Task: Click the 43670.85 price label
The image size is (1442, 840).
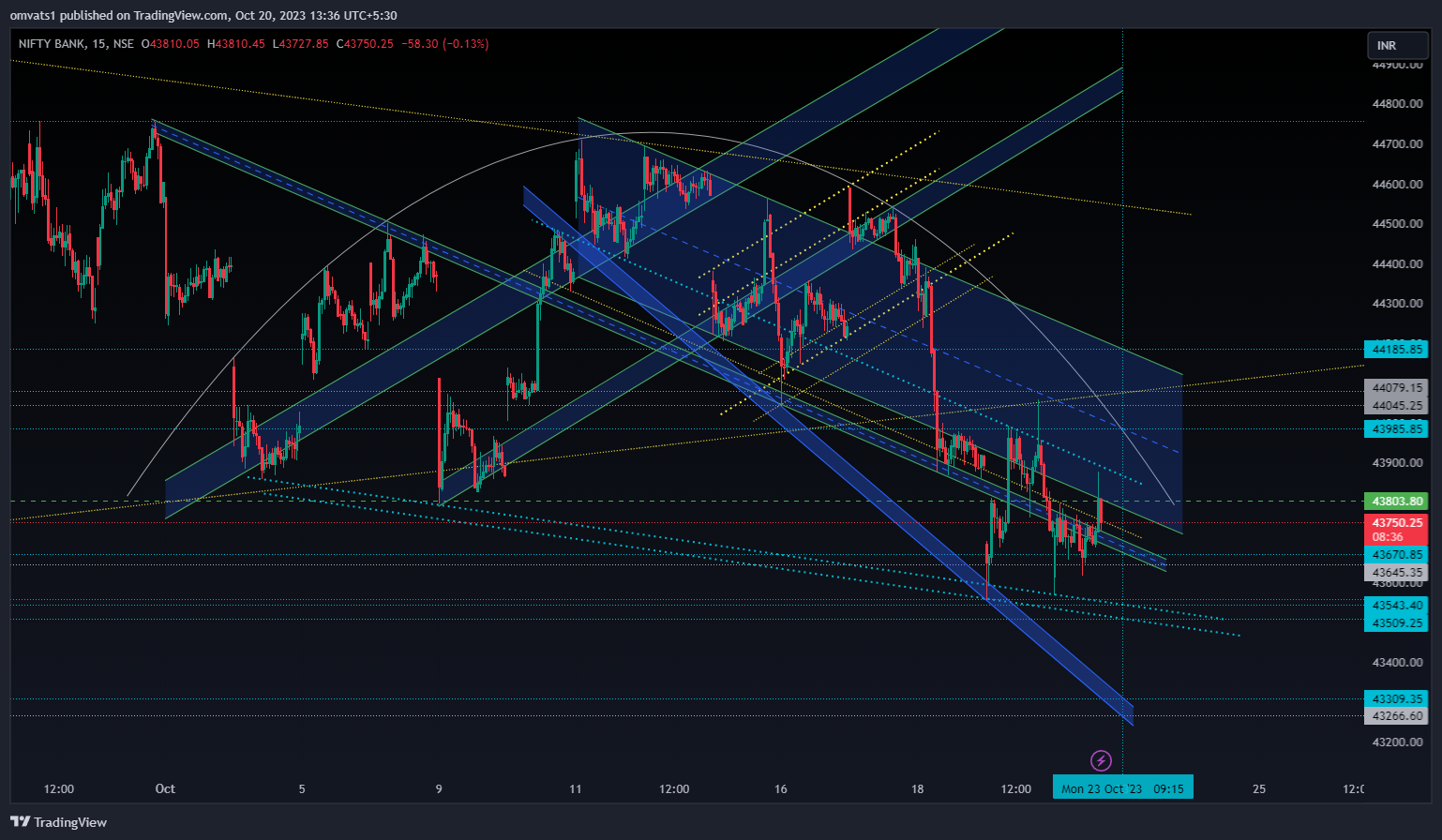Action: pyautogui.click(x=1396, y=555)
